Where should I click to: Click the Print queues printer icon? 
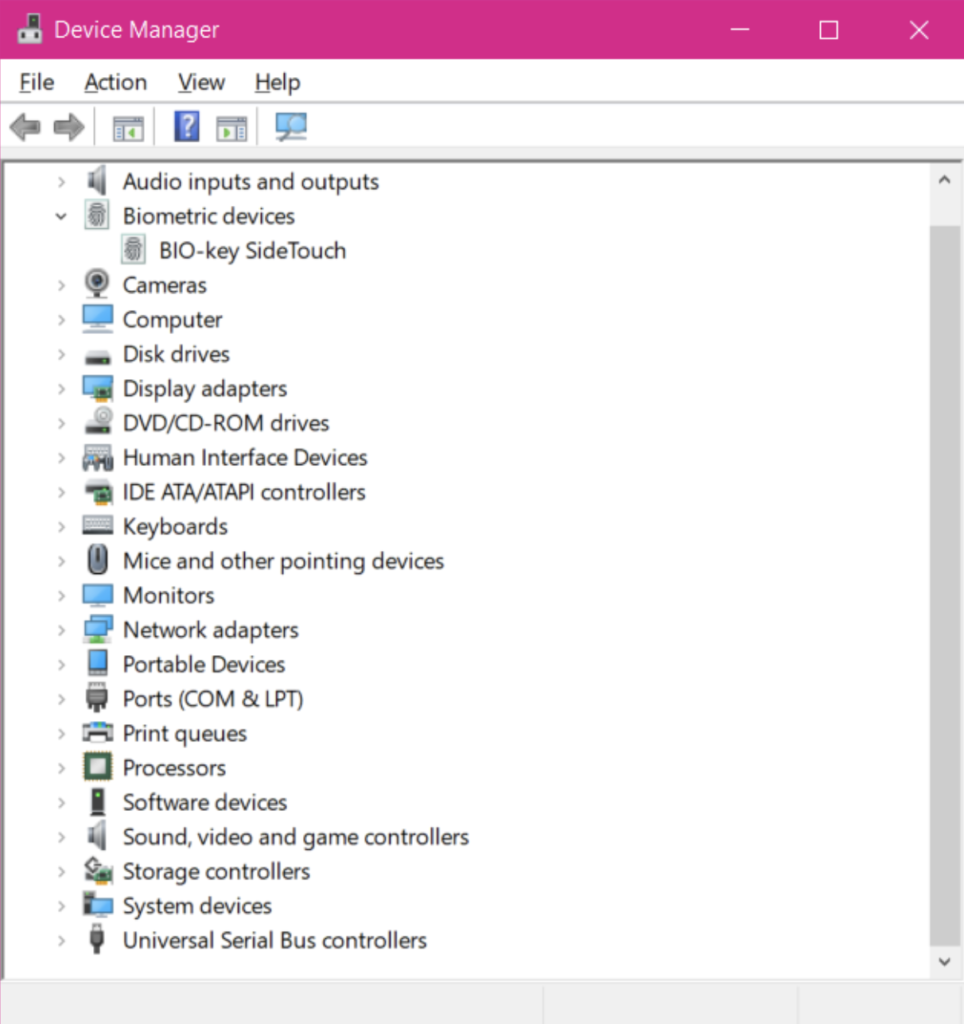97,733
